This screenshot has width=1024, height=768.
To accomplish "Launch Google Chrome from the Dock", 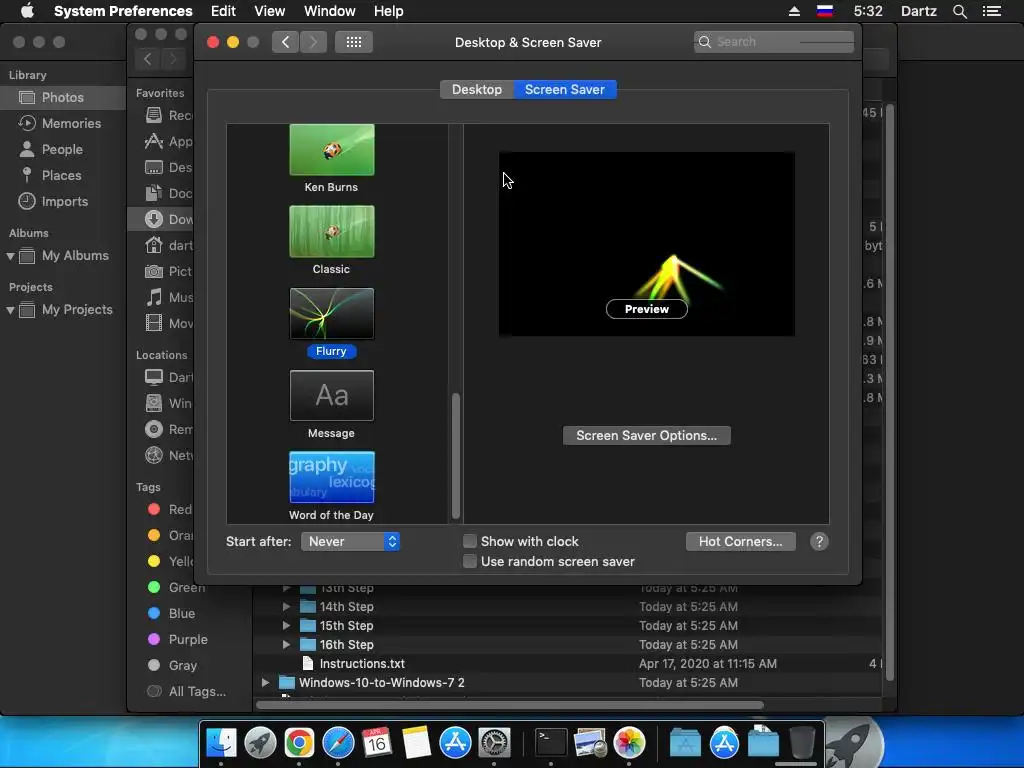I will [x=299, y=743].
